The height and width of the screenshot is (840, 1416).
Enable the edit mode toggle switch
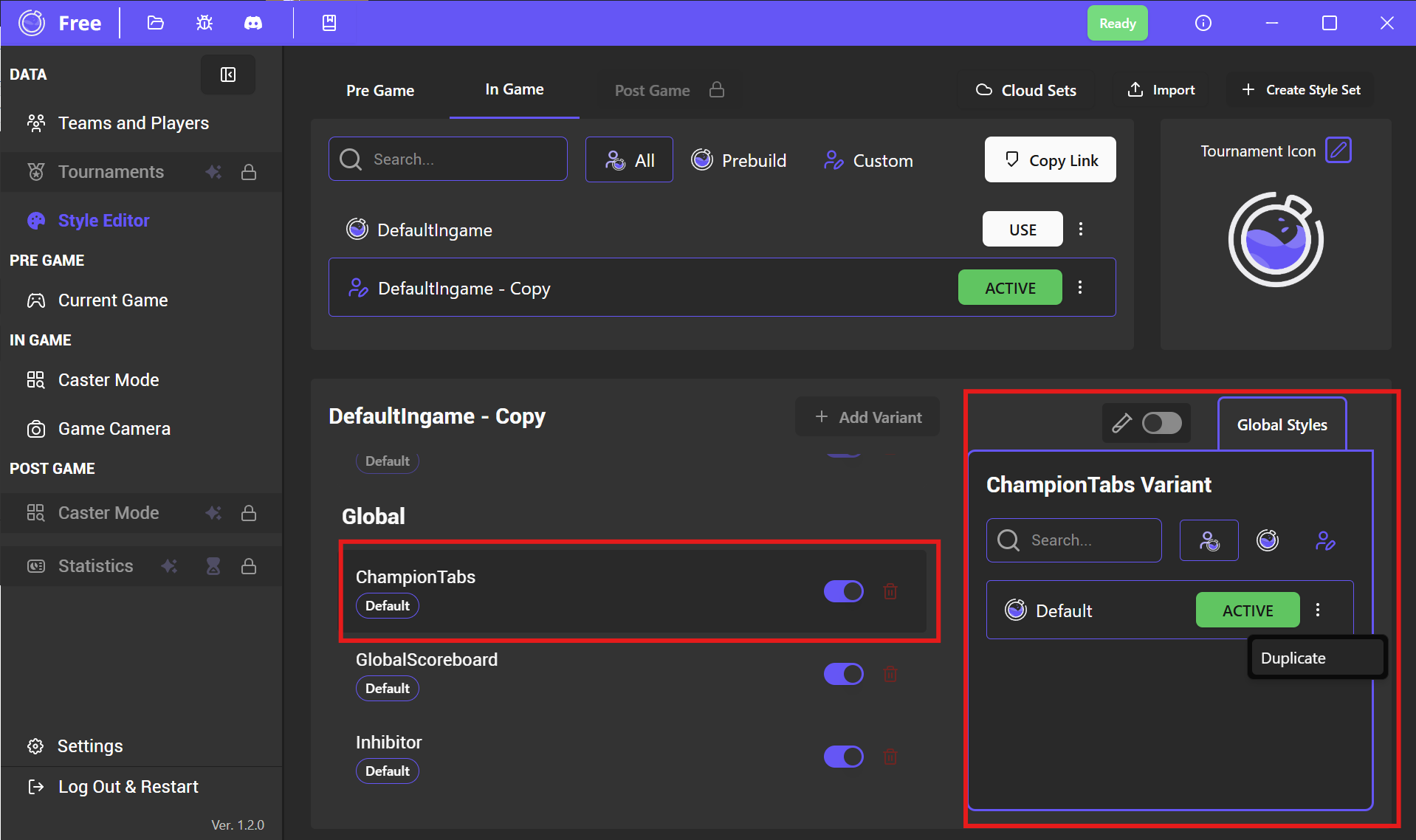(x=1161, y=424)
